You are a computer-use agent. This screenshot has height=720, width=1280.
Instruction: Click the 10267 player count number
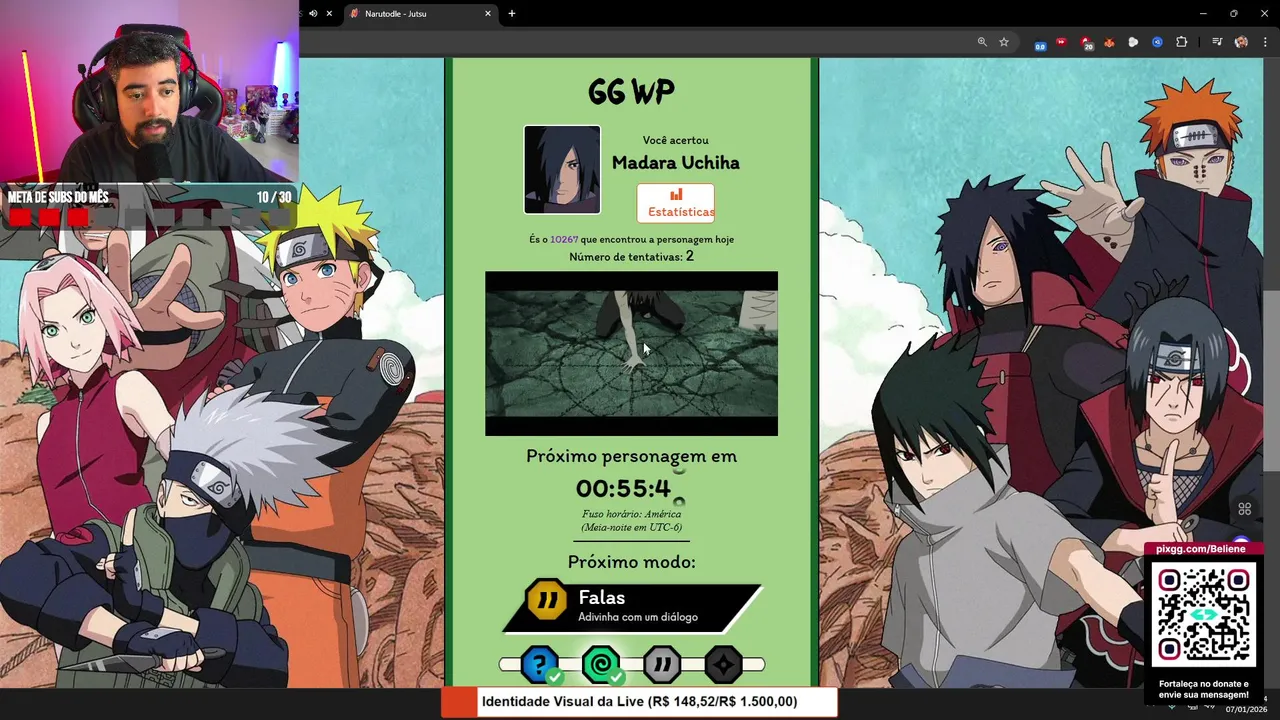coord(564,240)
